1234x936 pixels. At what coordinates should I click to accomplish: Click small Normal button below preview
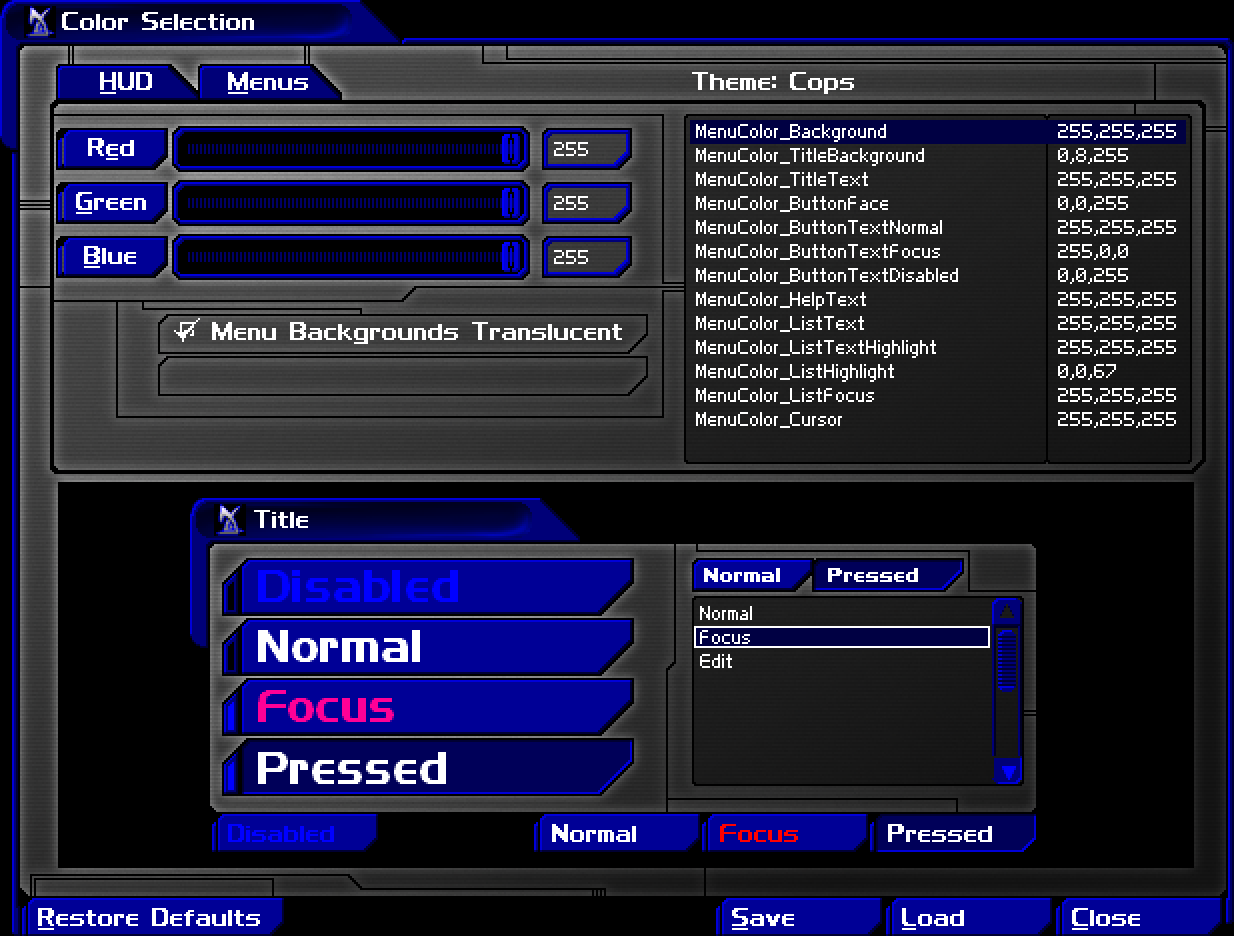617,833
